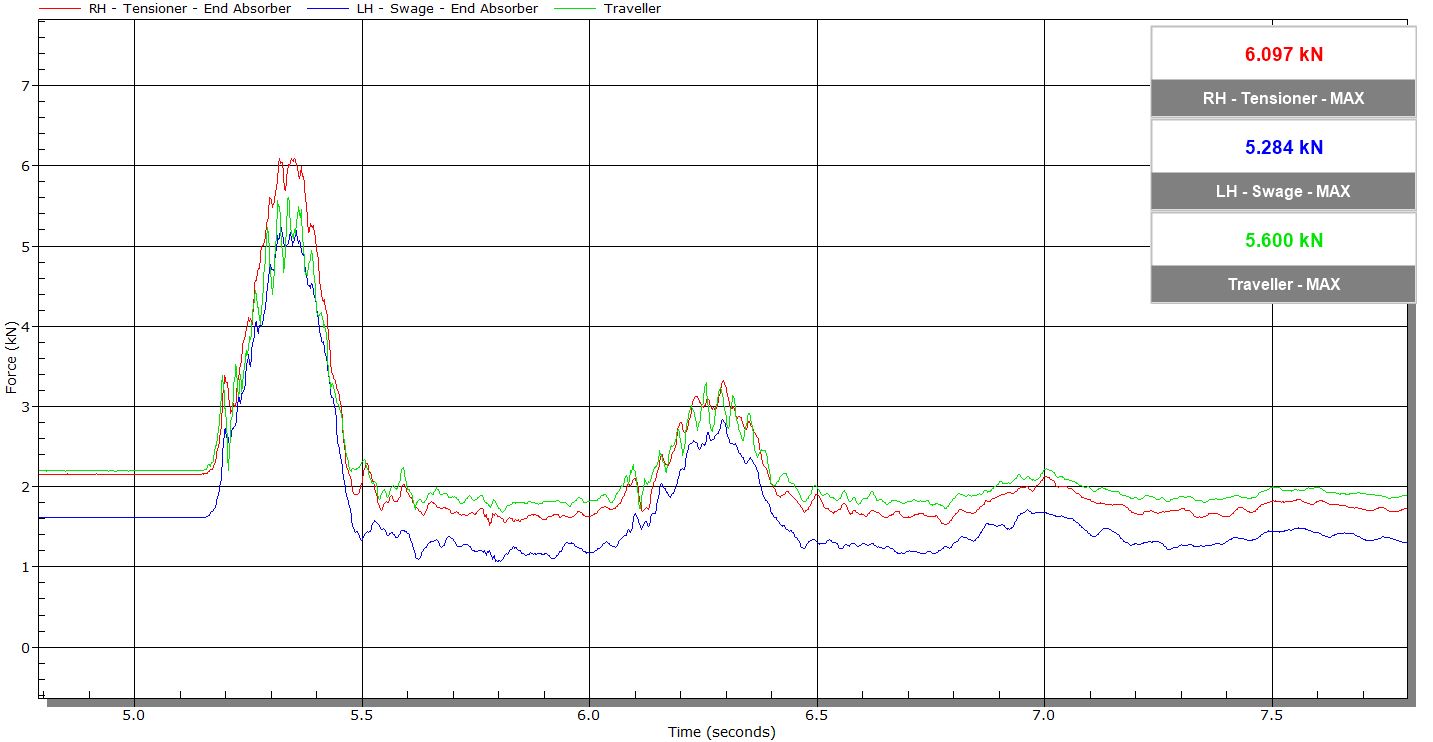
Task: Click the green Traveller legend line
Action: (576, 9)
